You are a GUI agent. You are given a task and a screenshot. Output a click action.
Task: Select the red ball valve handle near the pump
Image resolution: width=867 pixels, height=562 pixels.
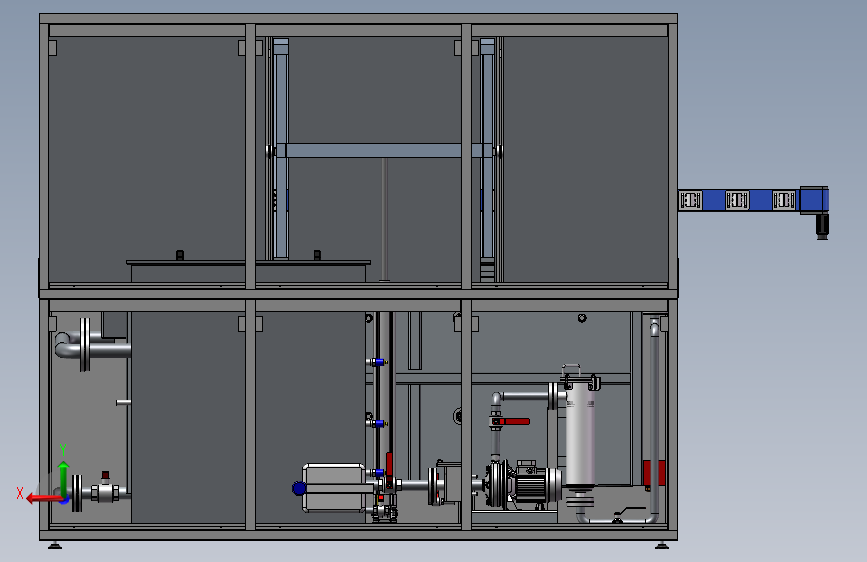[x=511, y=422]
